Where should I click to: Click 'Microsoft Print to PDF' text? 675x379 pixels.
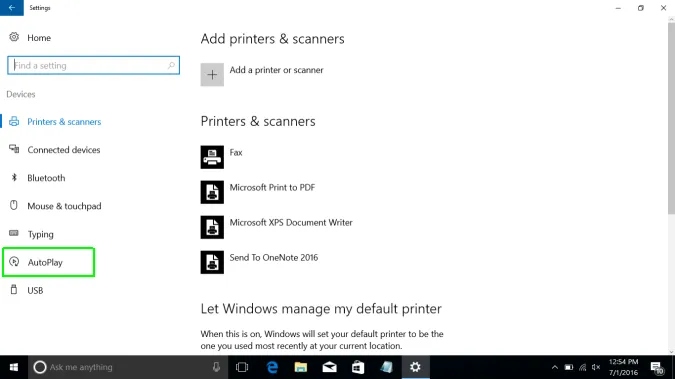tap(272, 187)
